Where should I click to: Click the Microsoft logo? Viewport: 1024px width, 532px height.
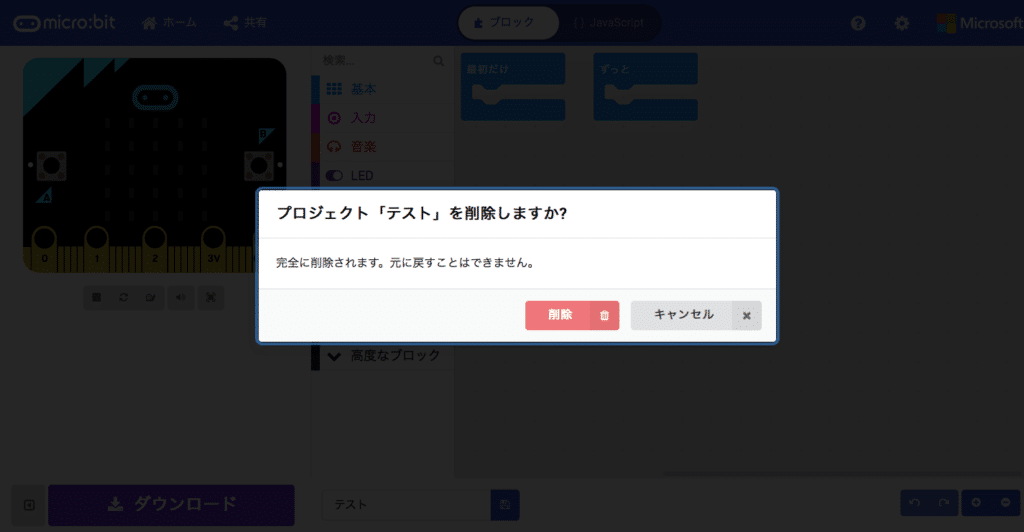(x=980, y=23)
